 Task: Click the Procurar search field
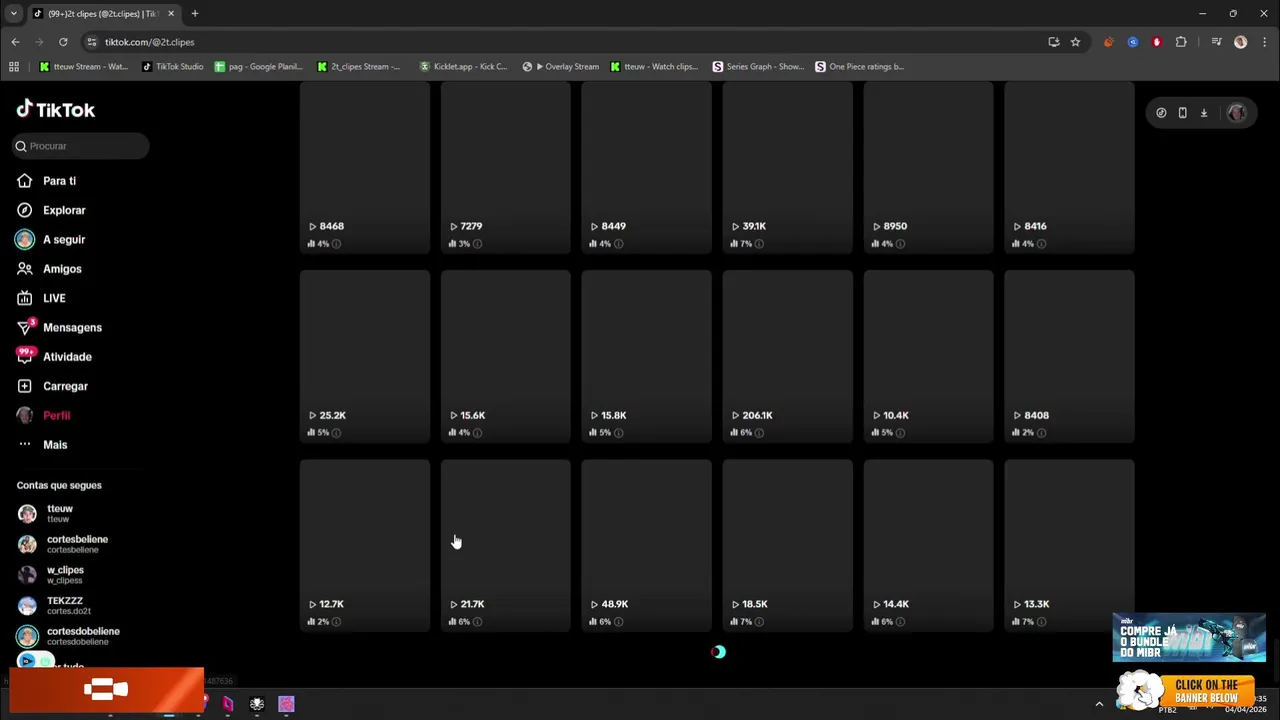pos(80,146)
